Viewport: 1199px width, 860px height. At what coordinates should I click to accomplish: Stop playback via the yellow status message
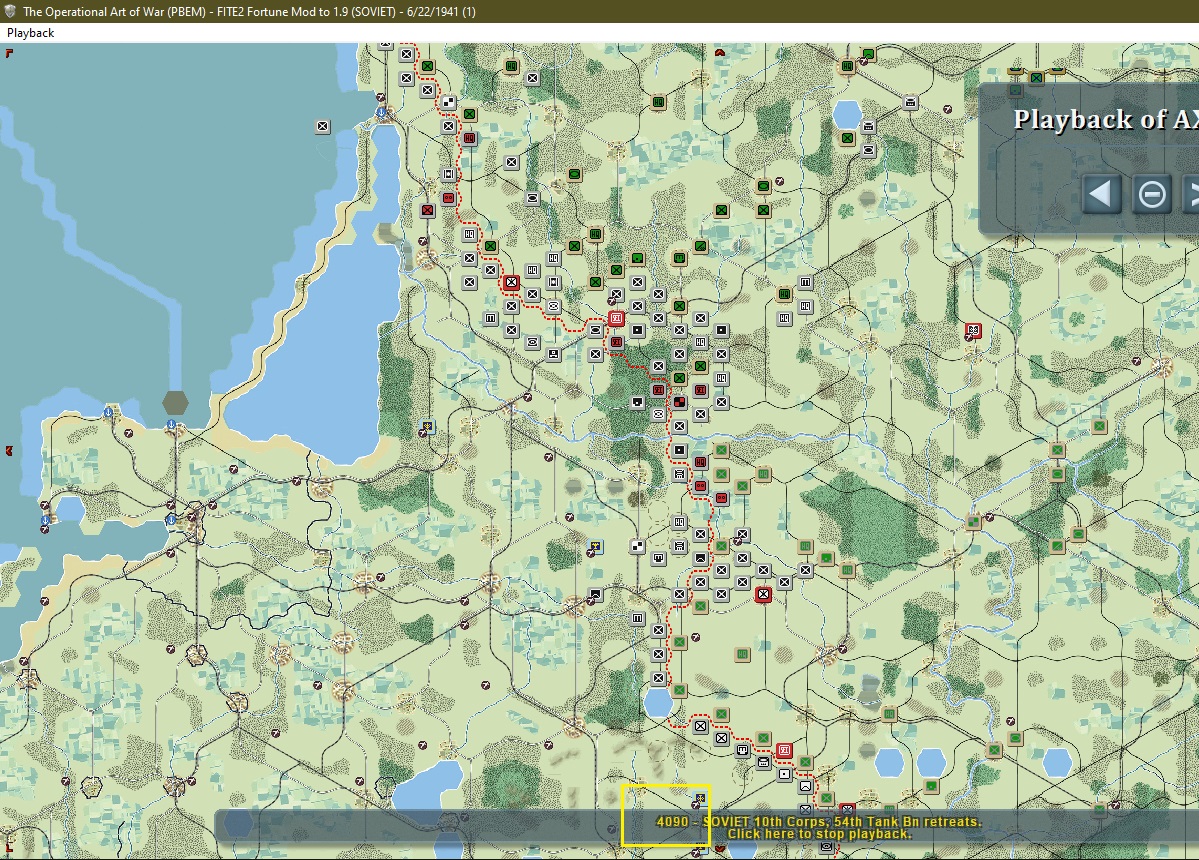coord(818,828)
